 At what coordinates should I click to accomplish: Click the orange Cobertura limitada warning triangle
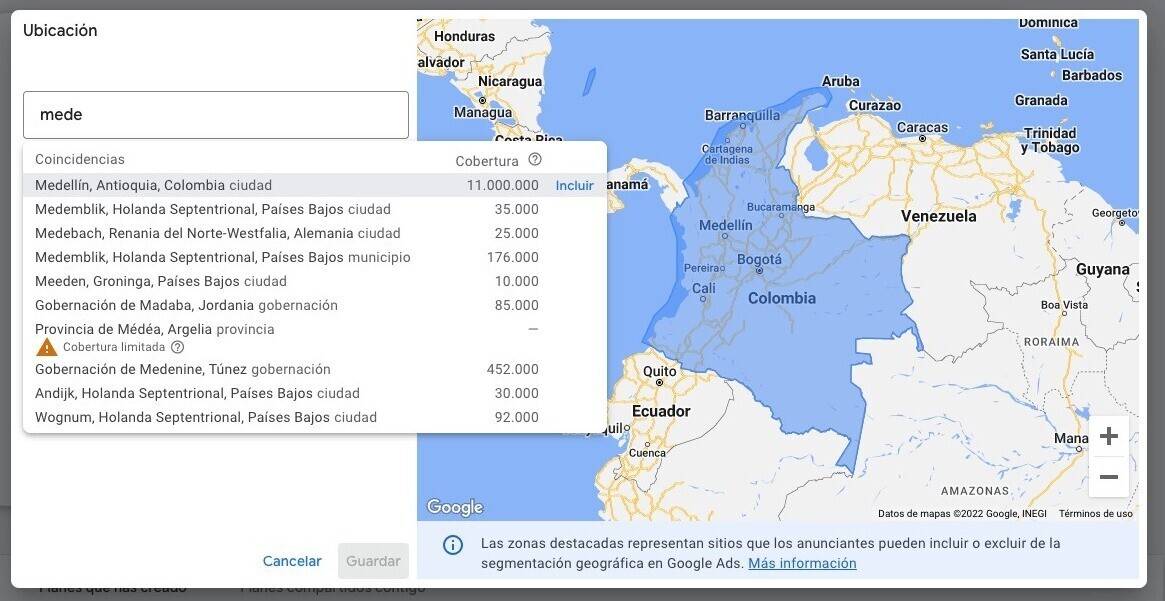pos(47,347)
